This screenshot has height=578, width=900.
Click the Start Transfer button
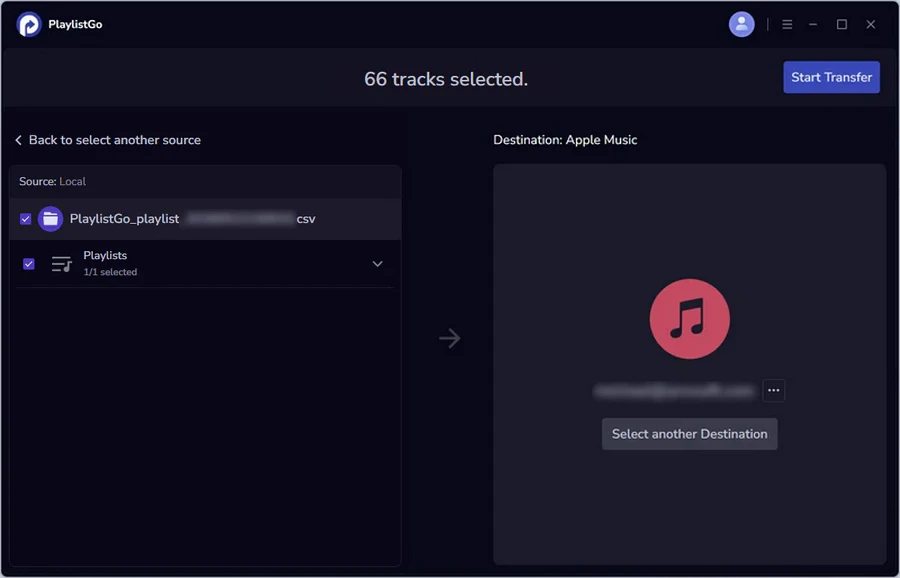tap(831, 77)
